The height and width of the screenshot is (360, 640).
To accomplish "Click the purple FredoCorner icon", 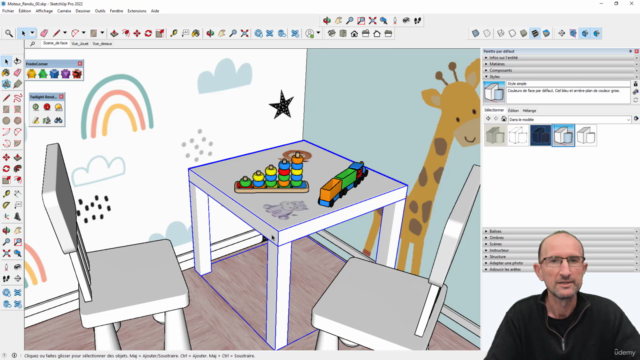I will click(66, 74).
